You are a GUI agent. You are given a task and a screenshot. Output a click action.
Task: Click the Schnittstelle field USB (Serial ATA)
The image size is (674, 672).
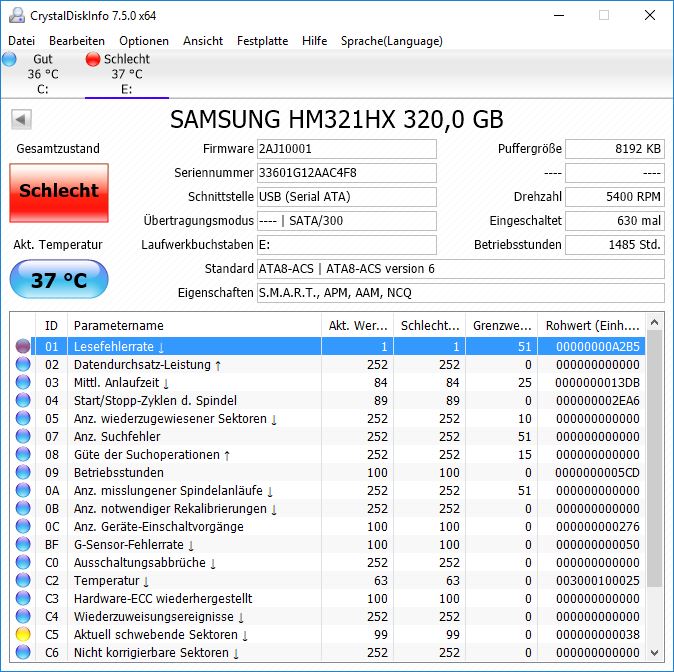[x=346, y=197]
